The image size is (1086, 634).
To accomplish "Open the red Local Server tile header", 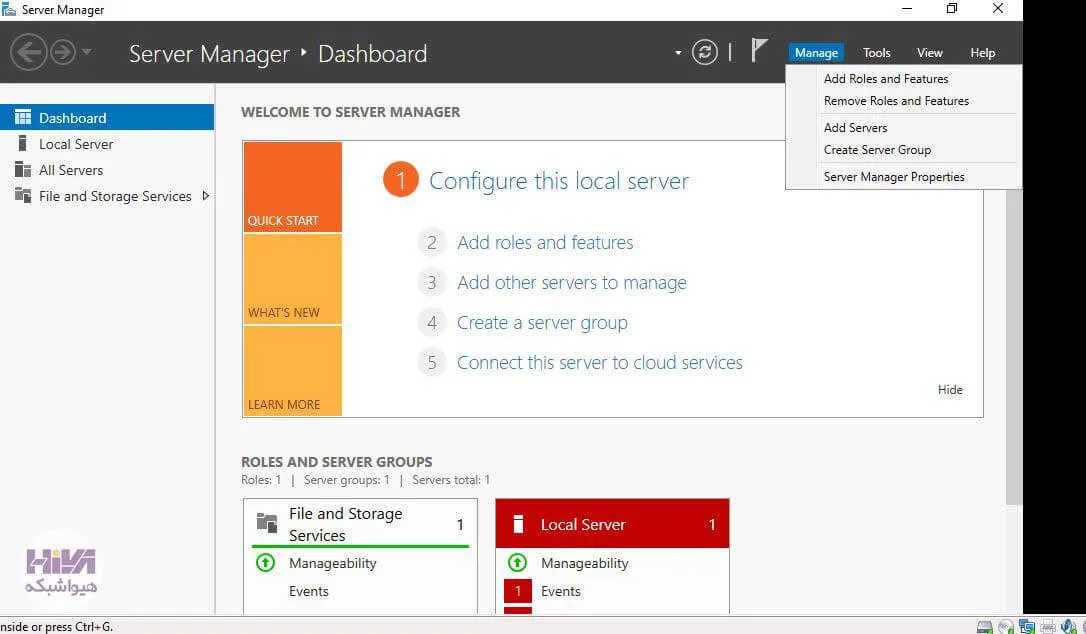I will [x=612, y=524].
